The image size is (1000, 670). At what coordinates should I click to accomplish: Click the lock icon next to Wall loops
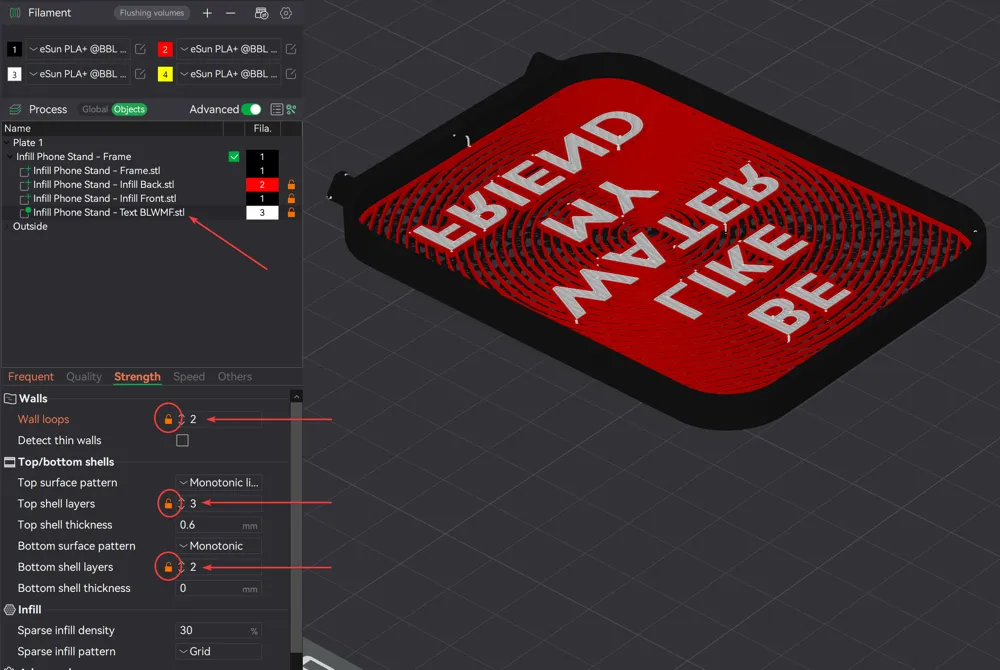pos(169,418)
